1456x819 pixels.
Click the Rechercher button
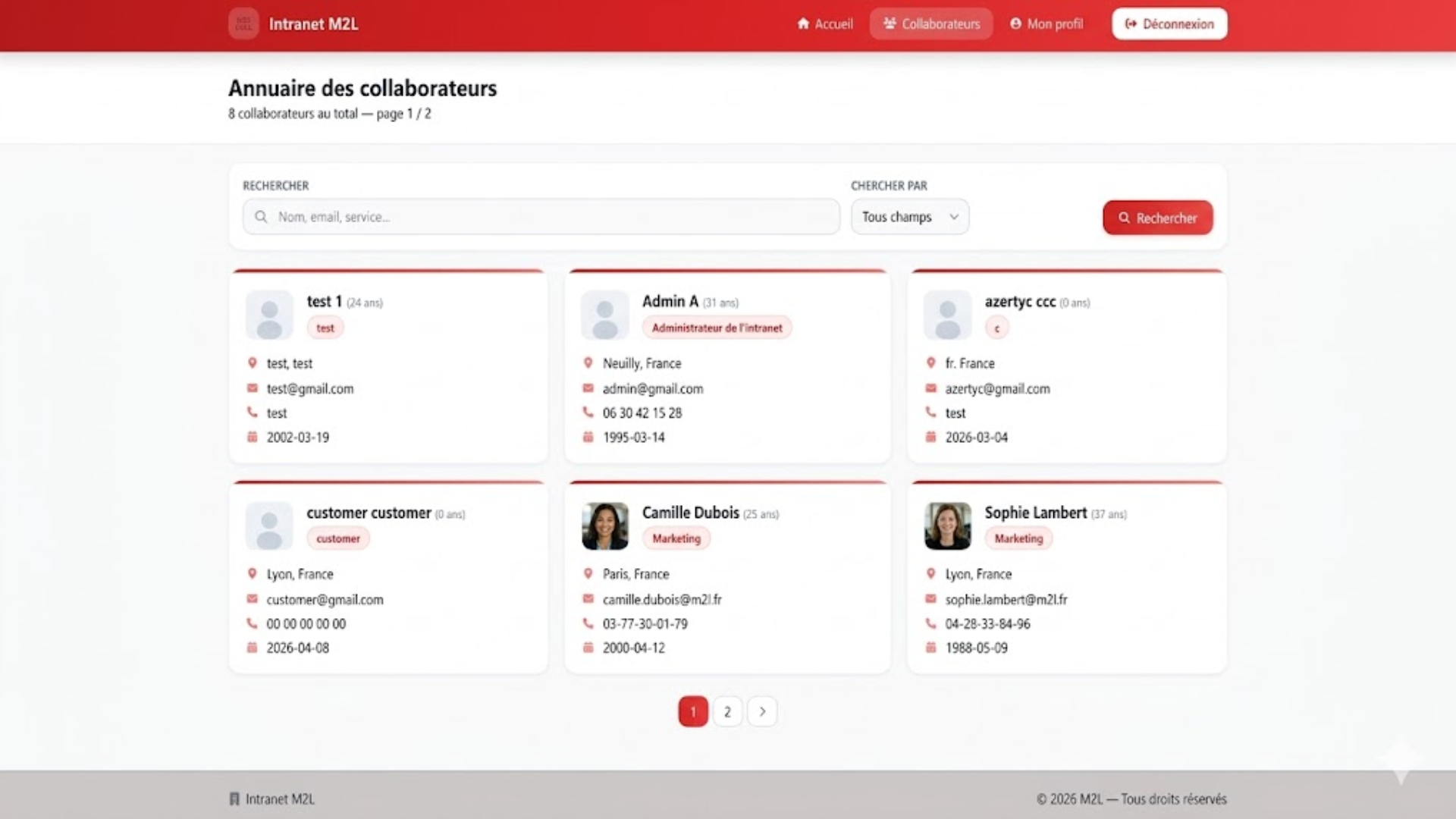(1157, 218)
